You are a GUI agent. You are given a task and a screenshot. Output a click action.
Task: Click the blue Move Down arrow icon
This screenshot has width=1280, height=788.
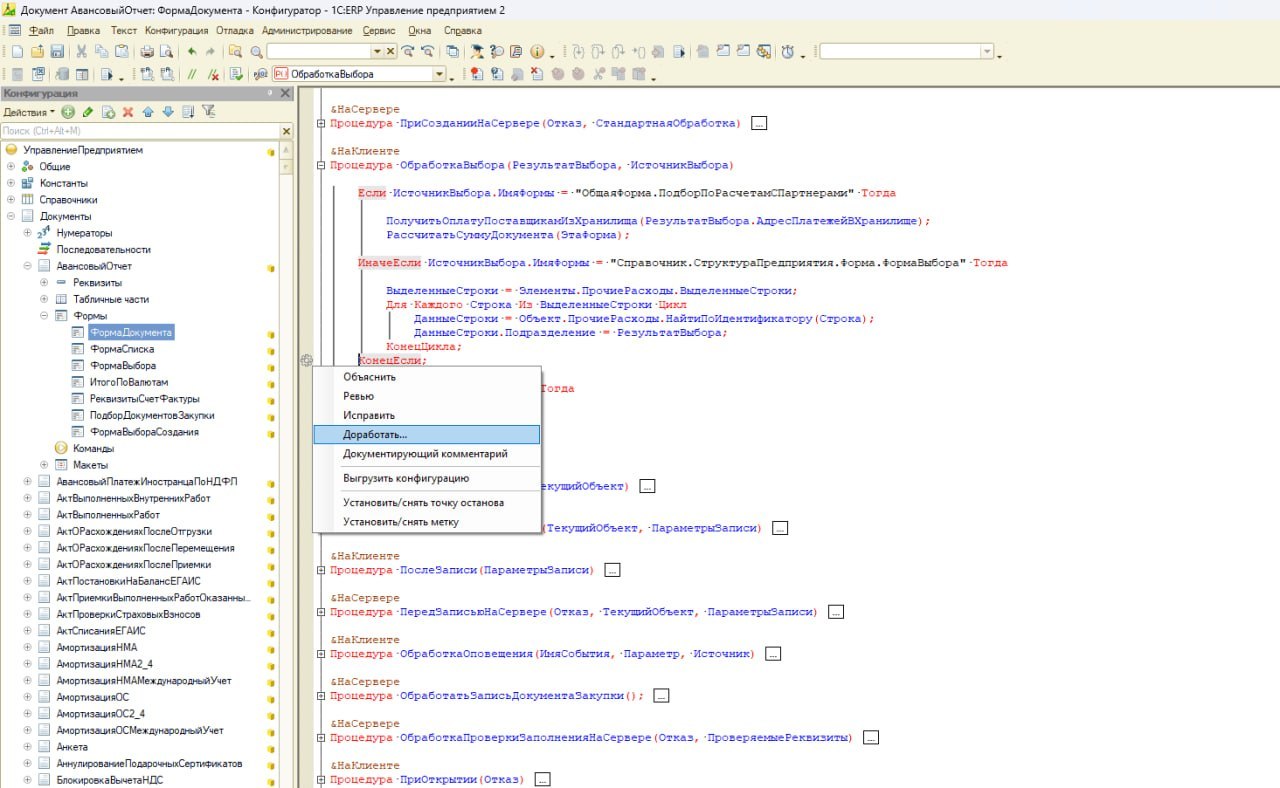(168, 112)
